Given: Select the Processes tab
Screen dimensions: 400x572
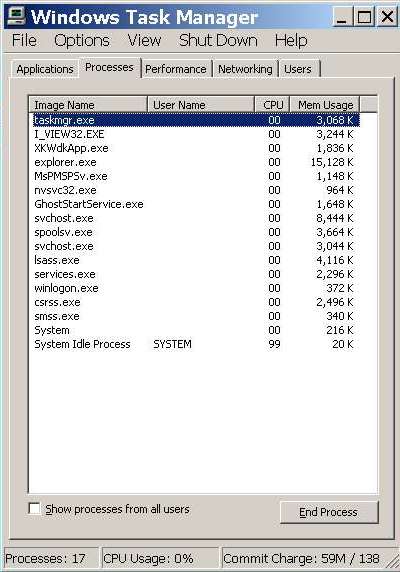Looking at the screenshot, I should (x=109, y=67).
